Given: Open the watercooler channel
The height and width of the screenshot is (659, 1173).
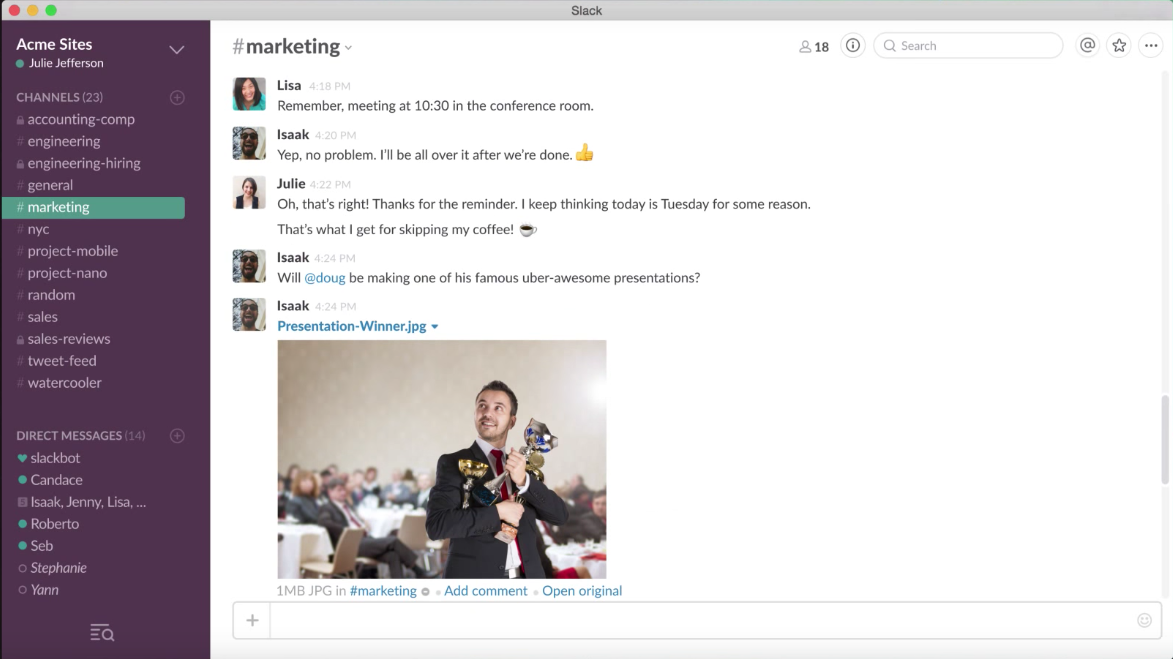Looking at the screenshot, I should point(64,383).
